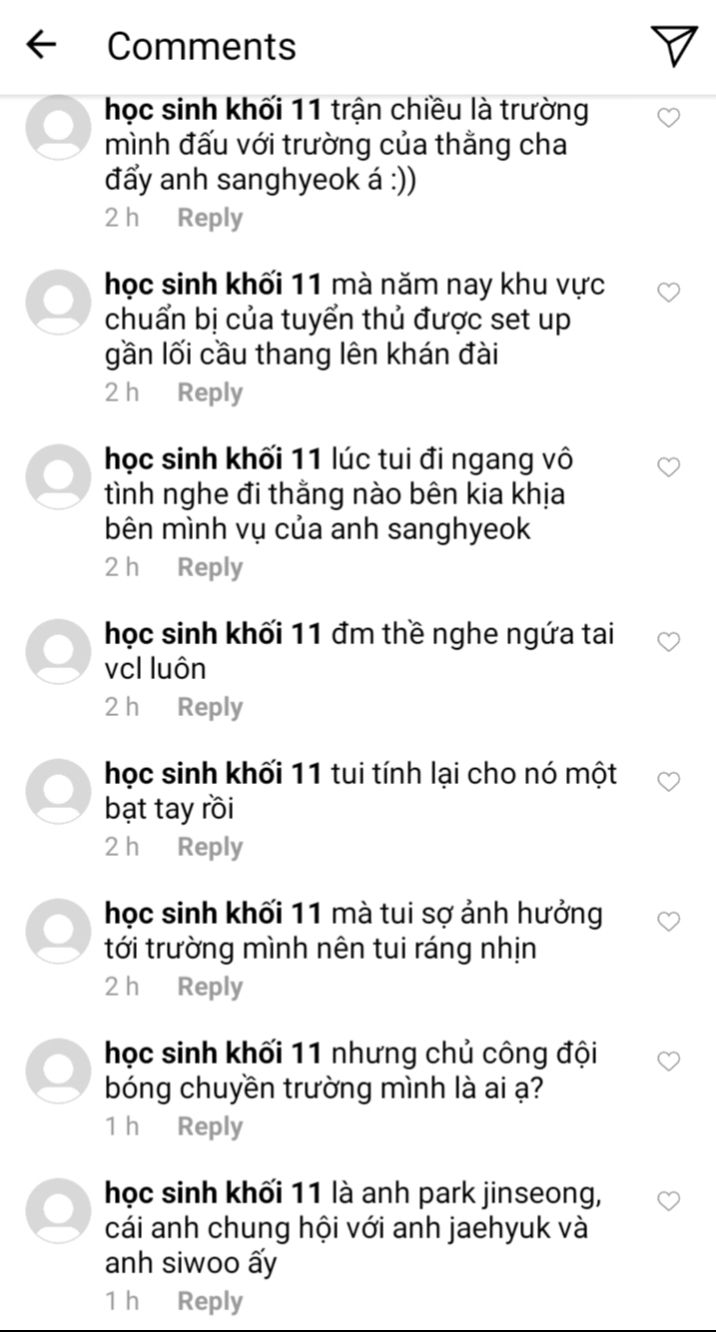The width and height of the screenshot is (716, 1332).
Task: Tap heart on 'là anh park jinseong' comment
Action: click(668, 1201)
